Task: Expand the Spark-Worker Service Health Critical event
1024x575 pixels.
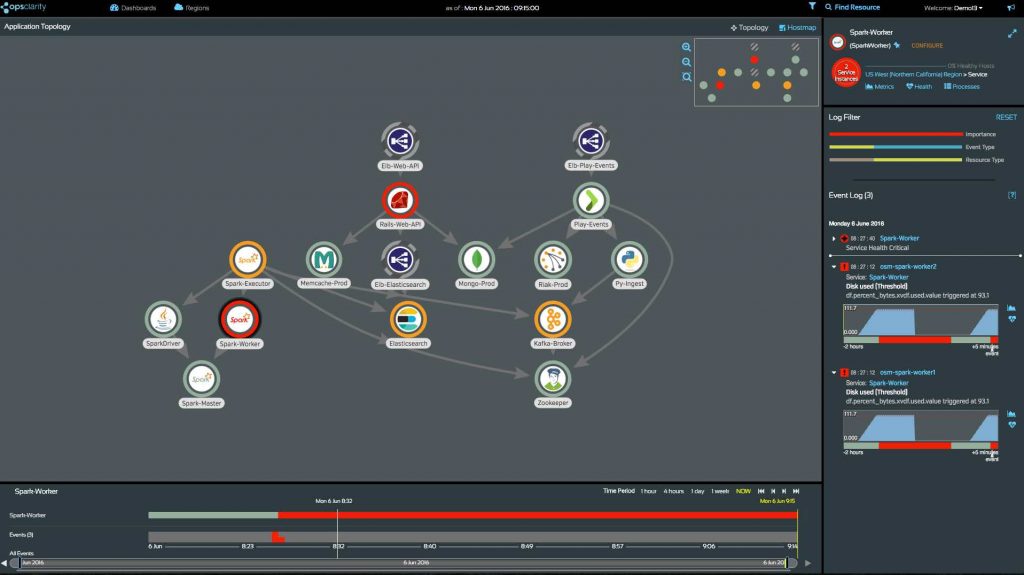Action: pyautogui.click(x=833, y=238)
